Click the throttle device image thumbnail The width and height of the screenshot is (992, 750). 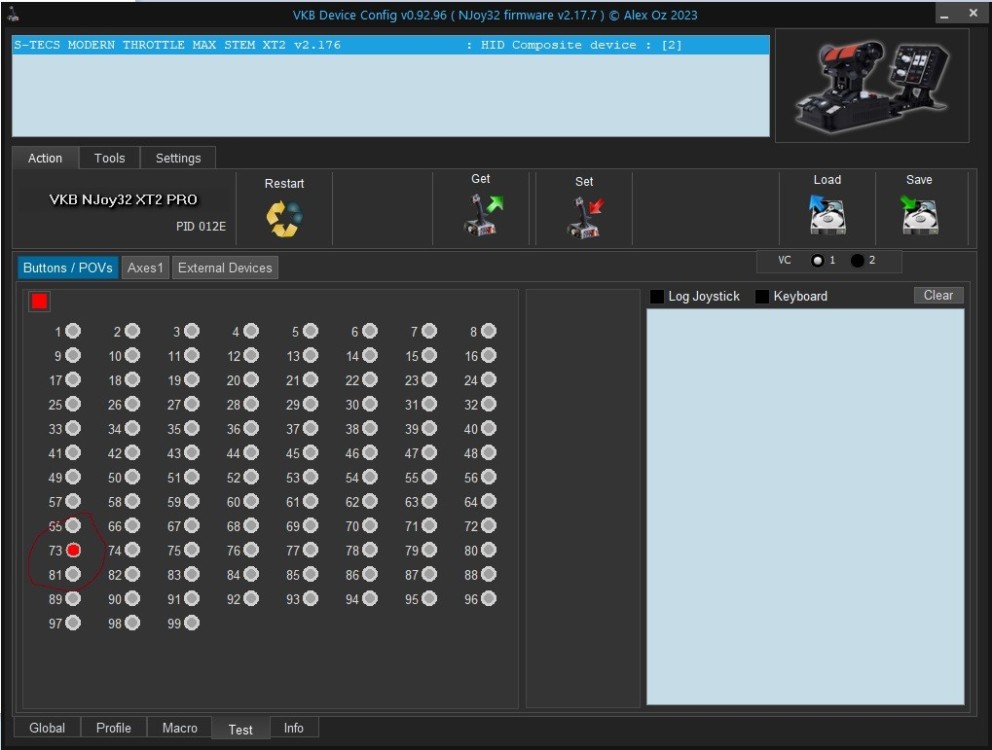pos(871,85)
